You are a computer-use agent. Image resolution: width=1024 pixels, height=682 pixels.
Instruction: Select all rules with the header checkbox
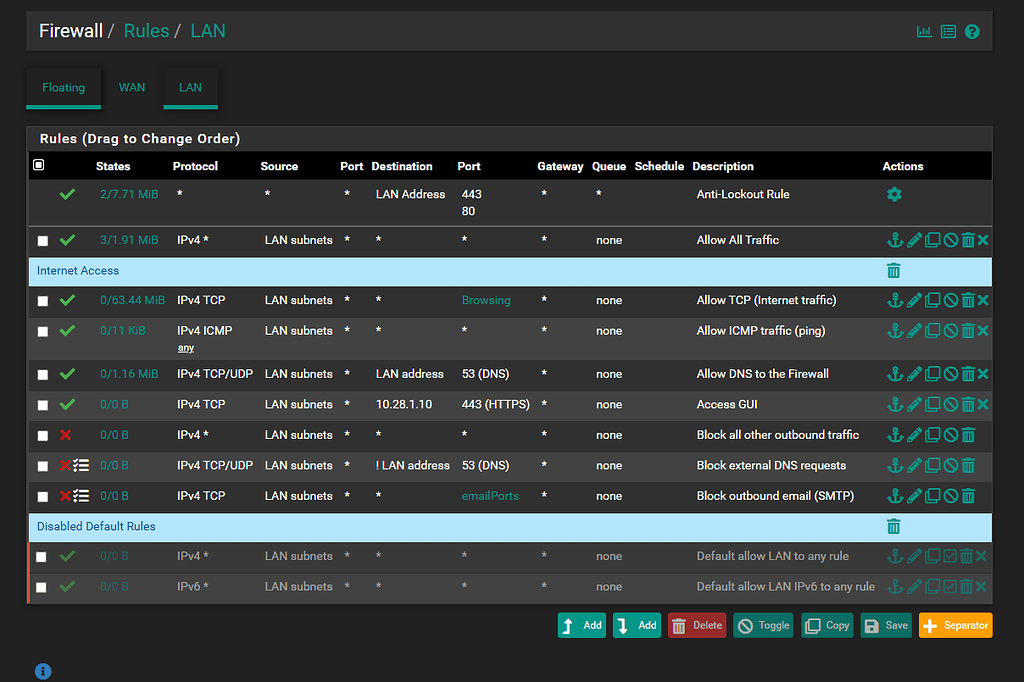click(40, 165)
